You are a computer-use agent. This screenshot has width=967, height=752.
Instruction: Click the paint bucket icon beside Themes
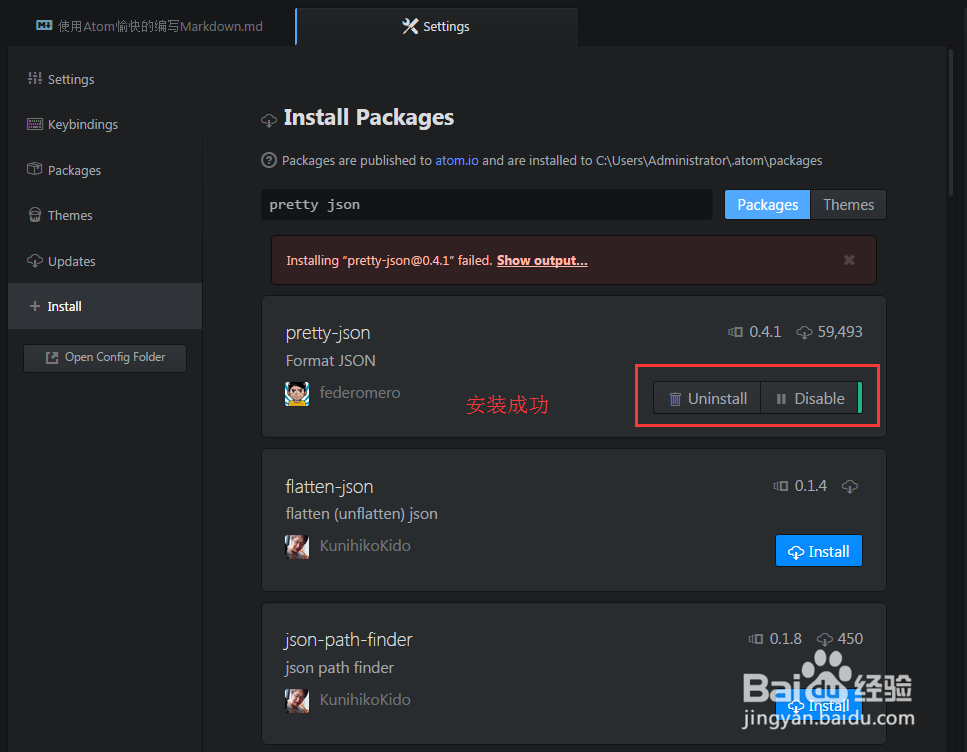[35, 215]
